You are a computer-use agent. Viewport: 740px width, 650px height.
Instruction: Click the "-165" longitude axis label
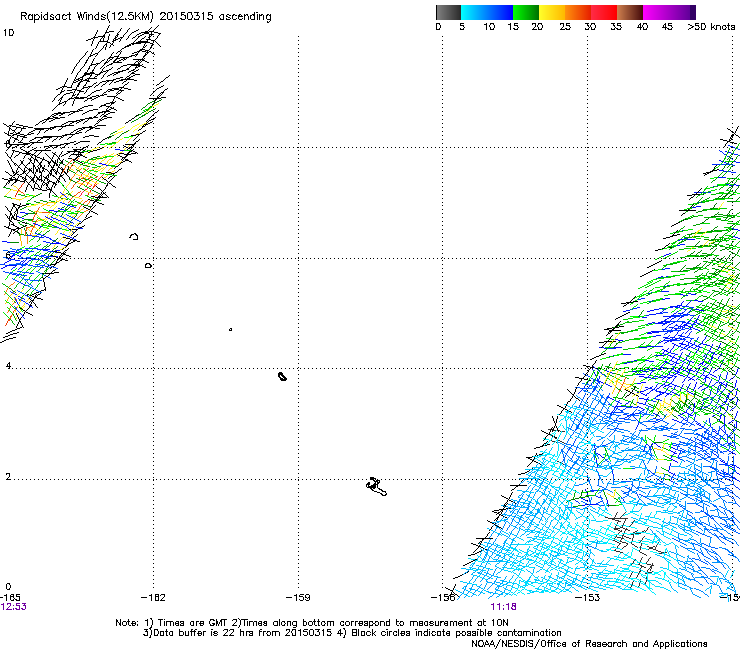click(10, 598)
